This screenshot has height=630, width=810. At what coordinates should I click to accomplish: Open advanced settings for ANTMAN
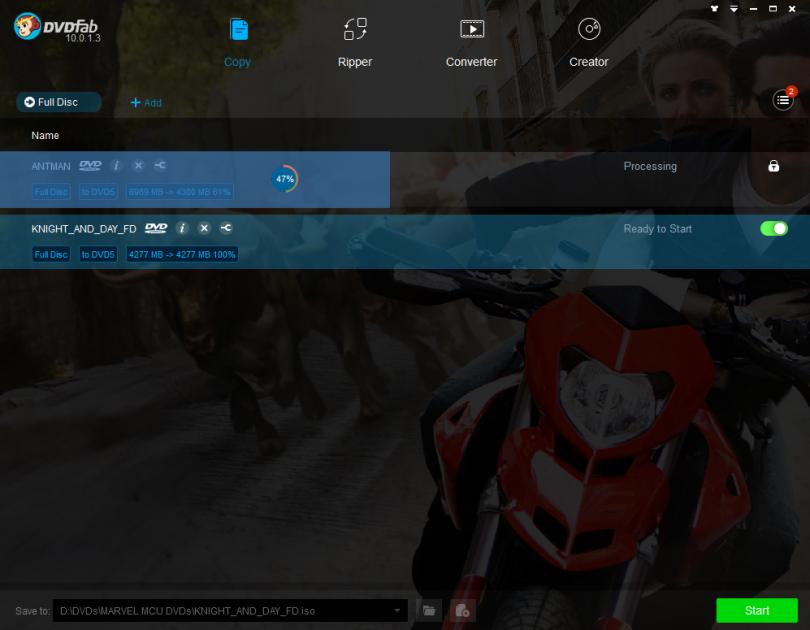[x=160, y=165]
